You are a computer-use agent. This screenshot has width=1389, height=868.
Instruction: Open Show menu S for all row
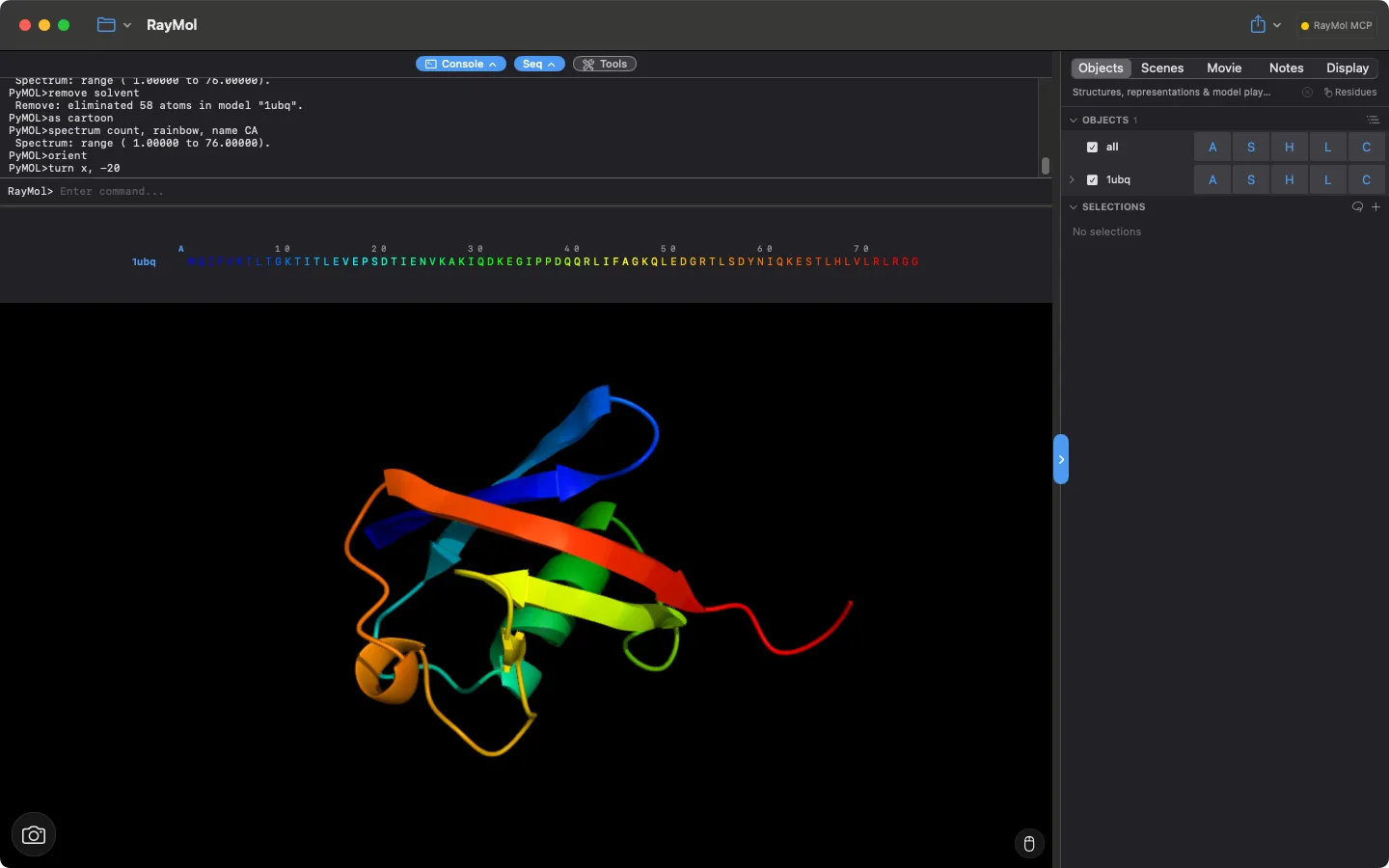tap(1251, 147)
